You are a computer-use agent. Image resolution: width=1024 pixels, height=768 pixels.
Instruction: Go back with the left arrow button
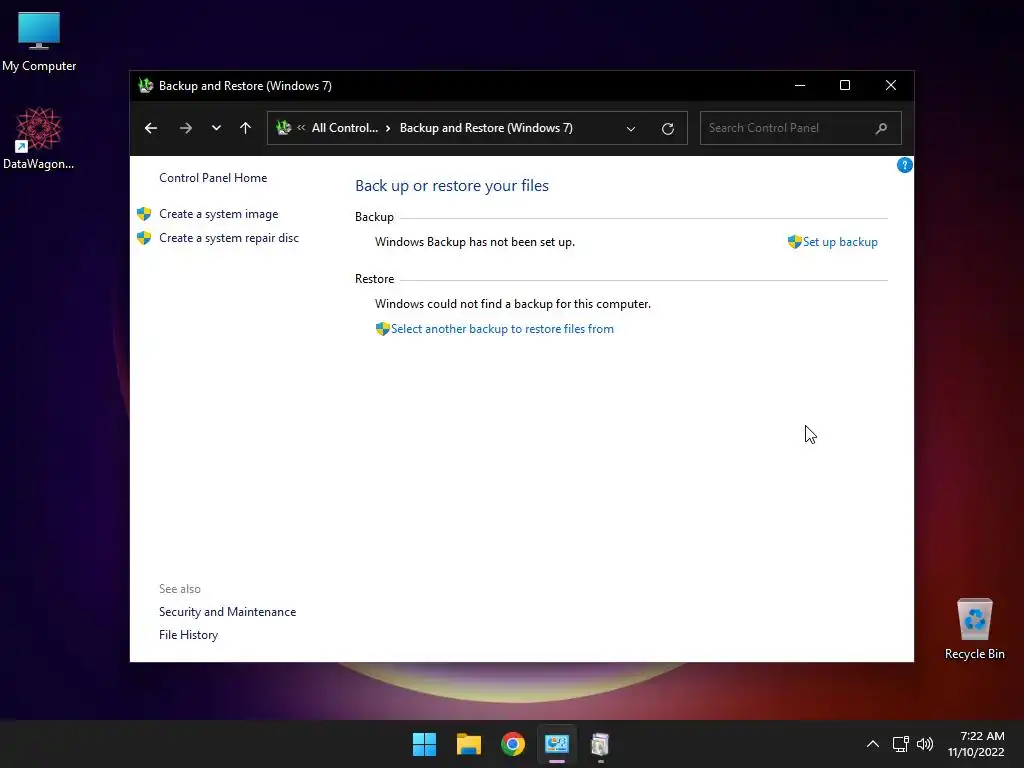[x=151, y=128]
